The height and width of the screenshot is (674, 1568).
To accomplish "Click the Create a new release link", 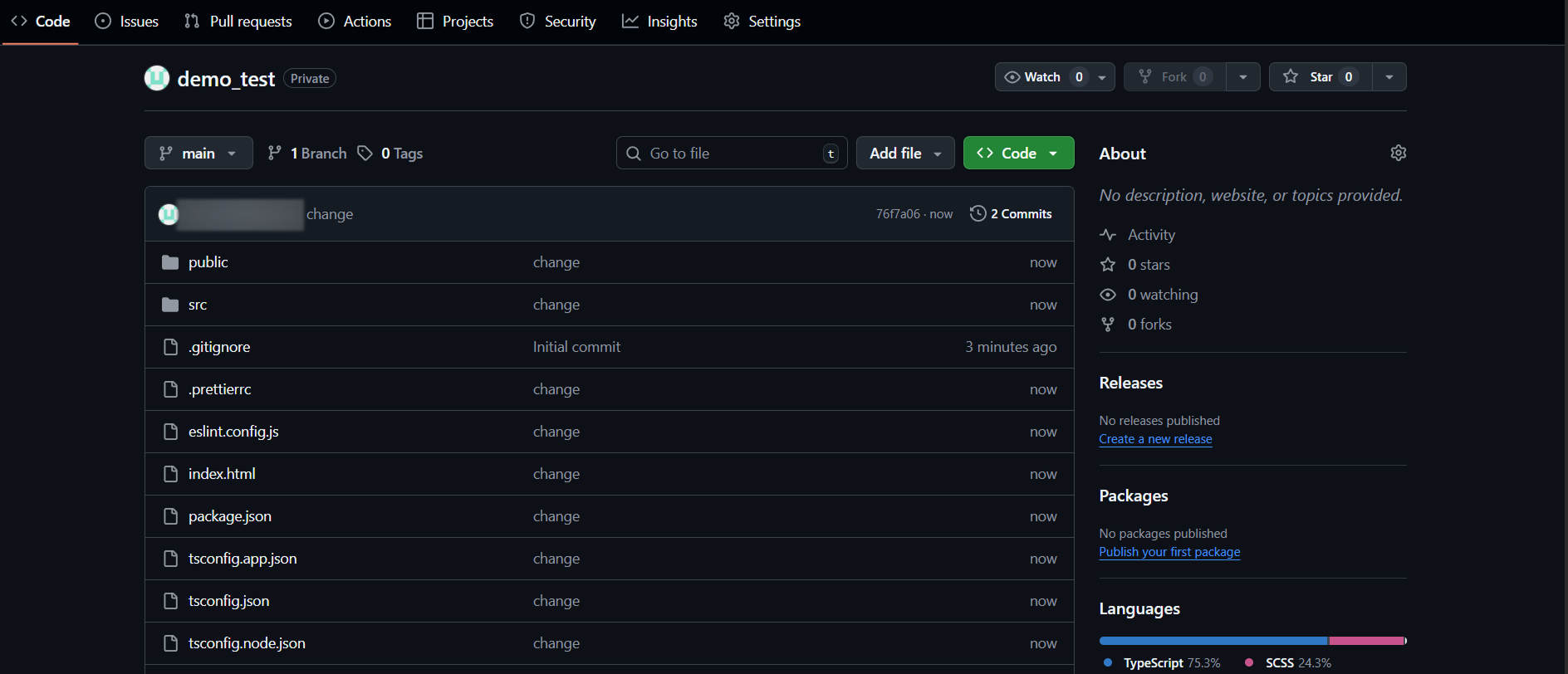I will click(x=1155, y=439).
